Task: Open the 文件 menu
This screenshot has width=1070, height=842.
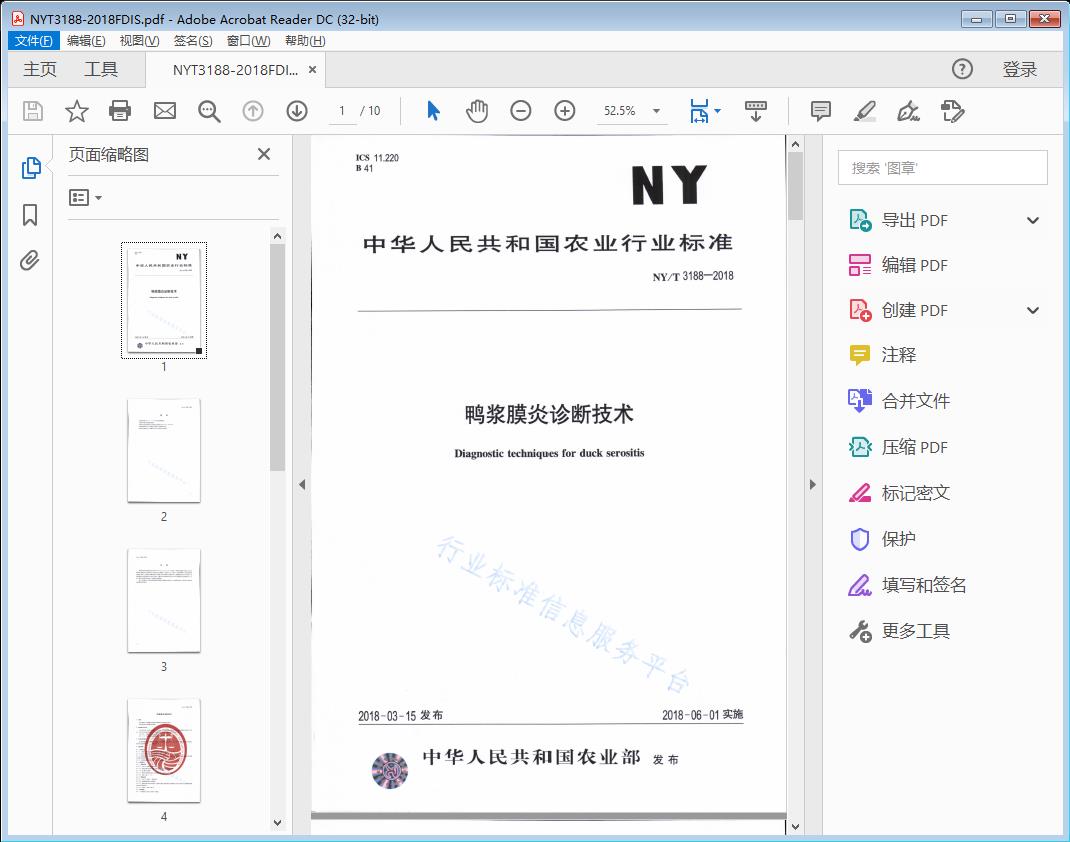Action: point(33,40)
